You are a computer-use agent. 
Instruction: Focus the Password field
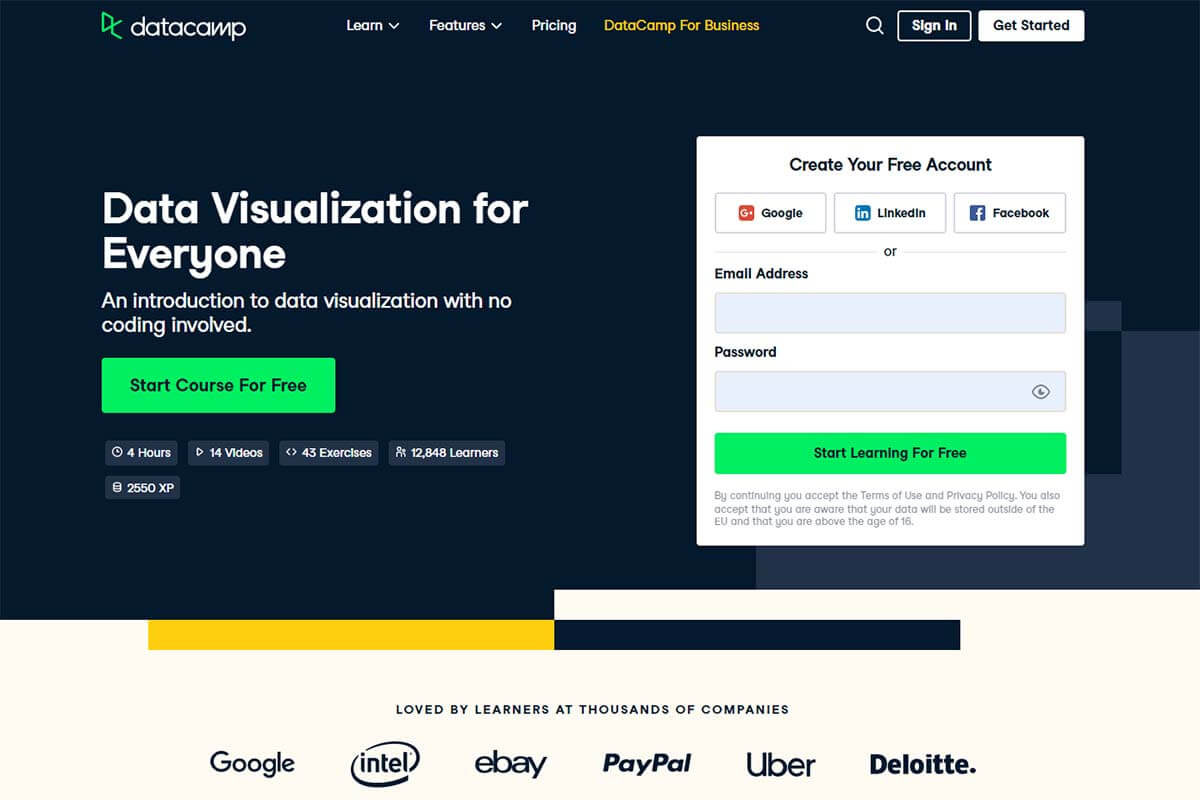[890, 392]
